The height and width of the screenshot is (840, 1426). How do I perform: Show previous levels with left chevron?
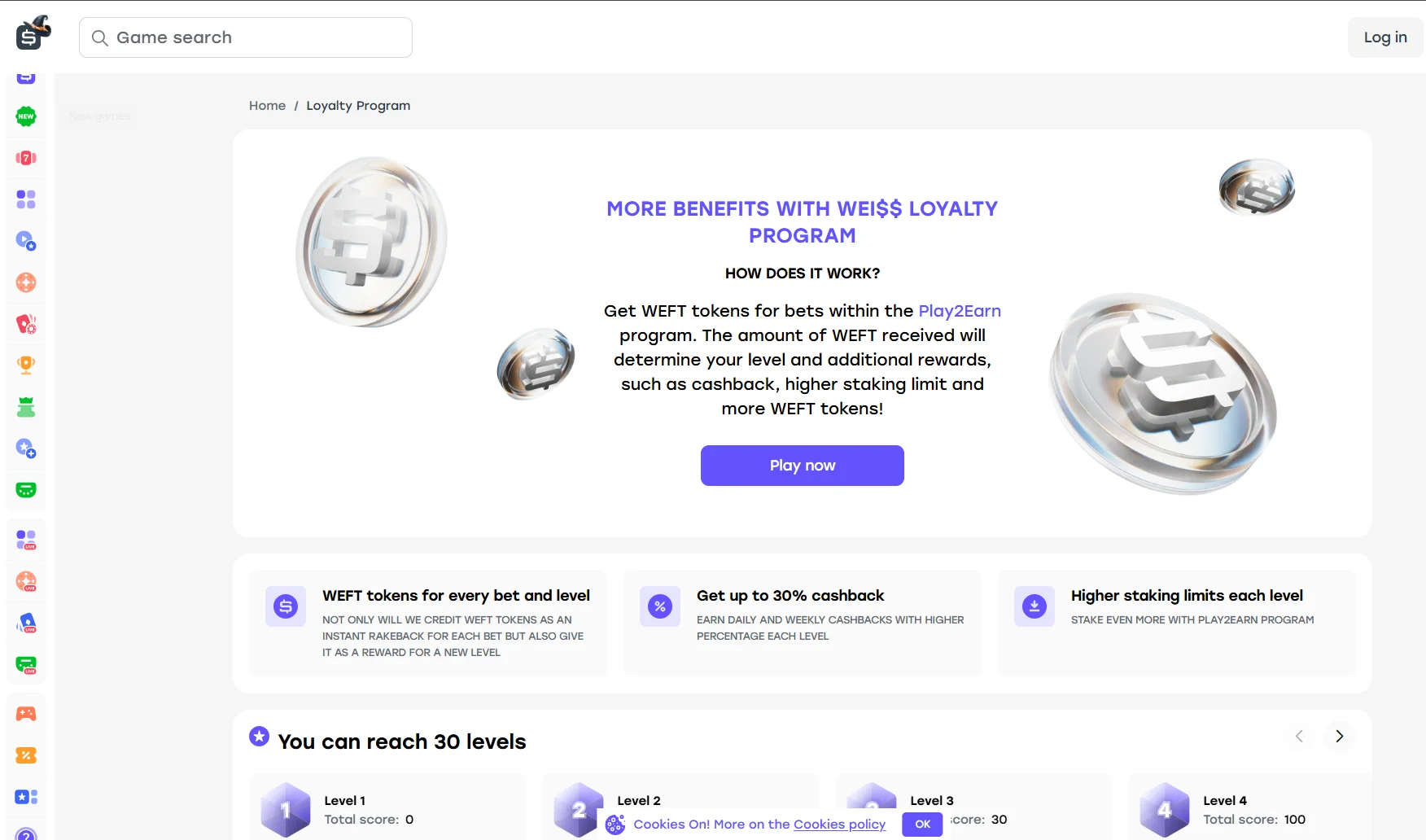click(x=1299, y=737)
